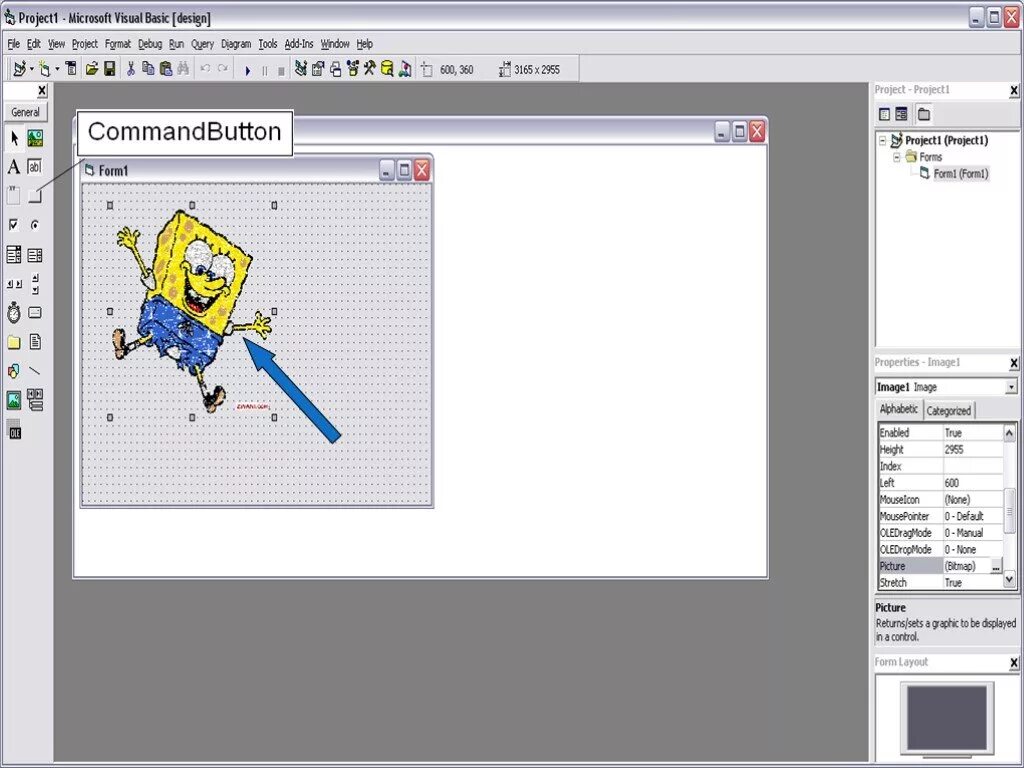Open the Add Project dropdown arrow
Image resolution: width=1024 pixels, height=768 pixels.
pyautogui.click(x=31, y=69)
